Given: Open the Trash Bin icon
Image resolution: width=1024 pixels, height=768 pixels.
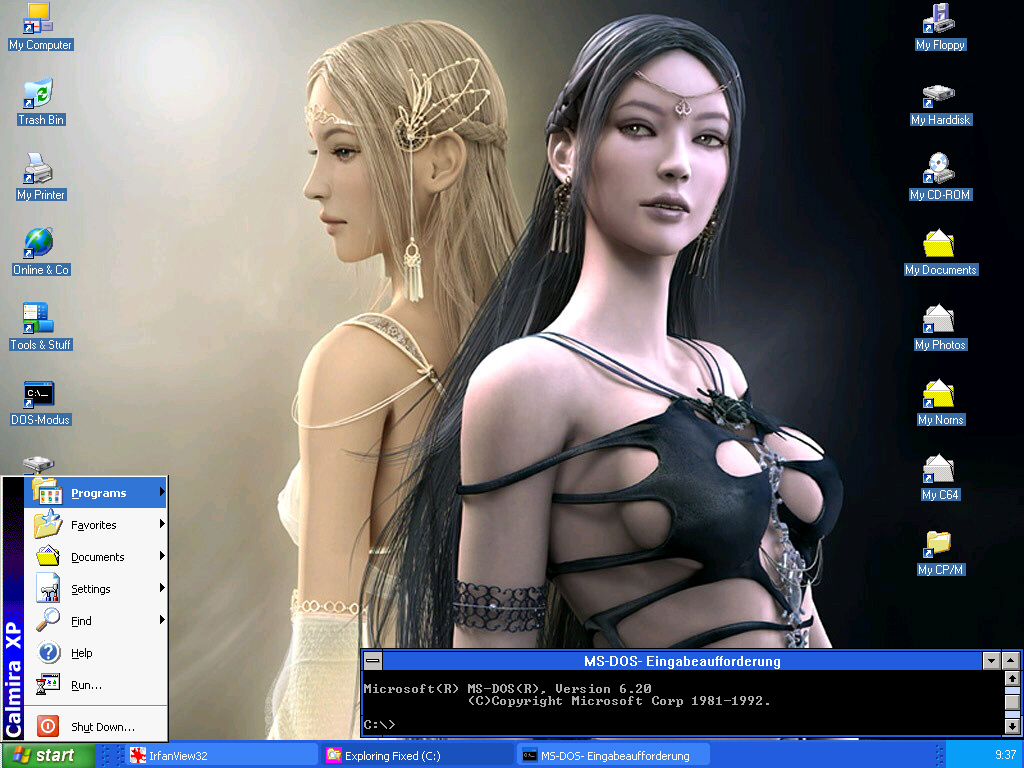Looking at the screenshot, I should (x=40, y=96).
